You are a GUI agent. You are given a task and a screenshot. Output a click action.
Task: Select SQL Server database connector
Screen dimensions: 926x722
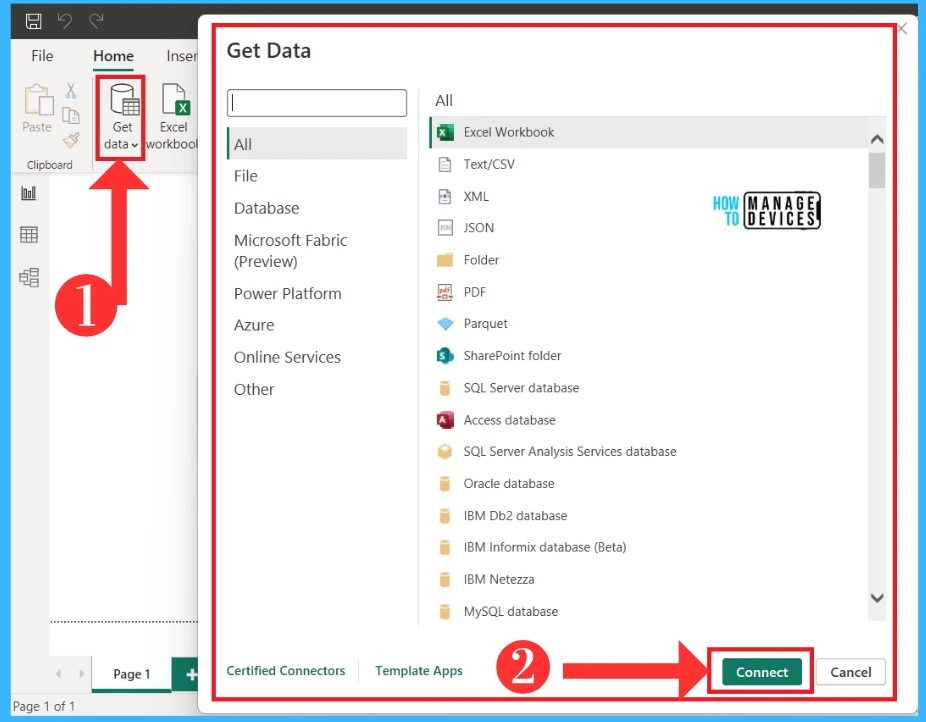pyautogui.click(x=648, y=388)
